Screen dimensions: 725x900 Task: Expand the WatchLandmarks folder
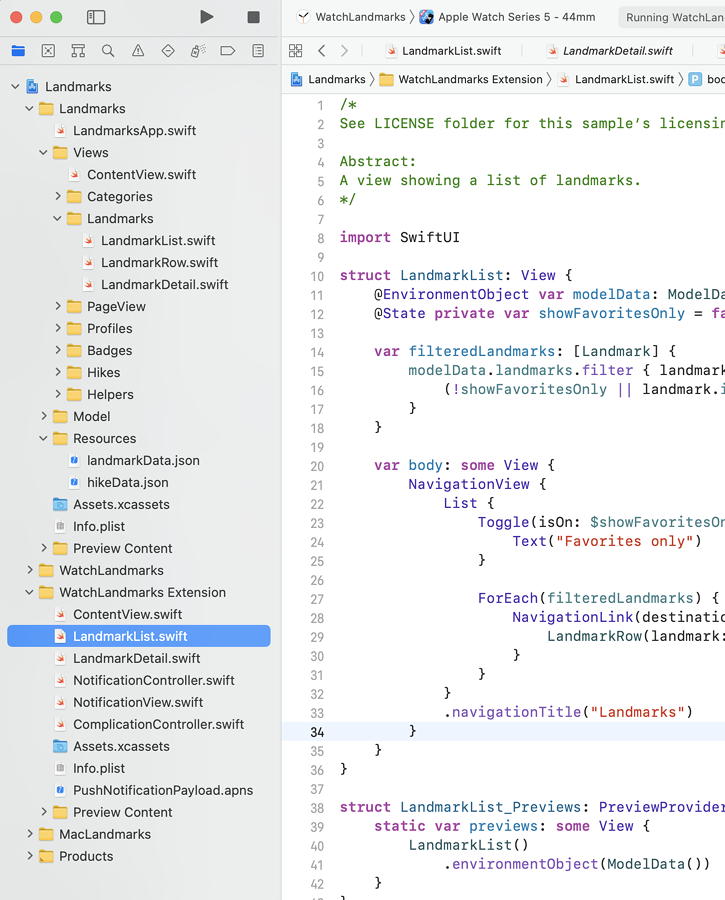coord(30,570)
